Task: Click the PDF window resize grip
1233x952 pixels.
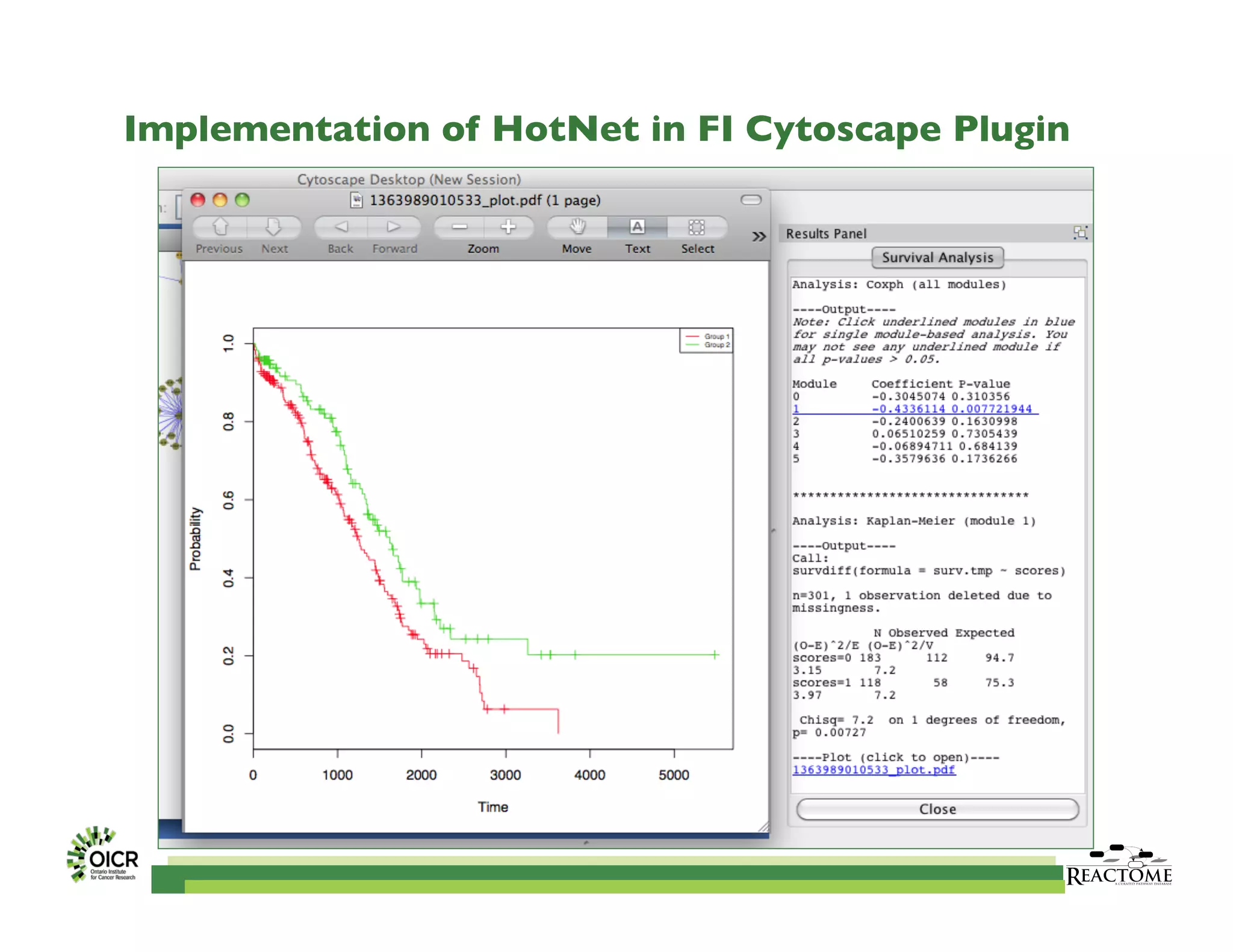Action: [x=763, y=827]
